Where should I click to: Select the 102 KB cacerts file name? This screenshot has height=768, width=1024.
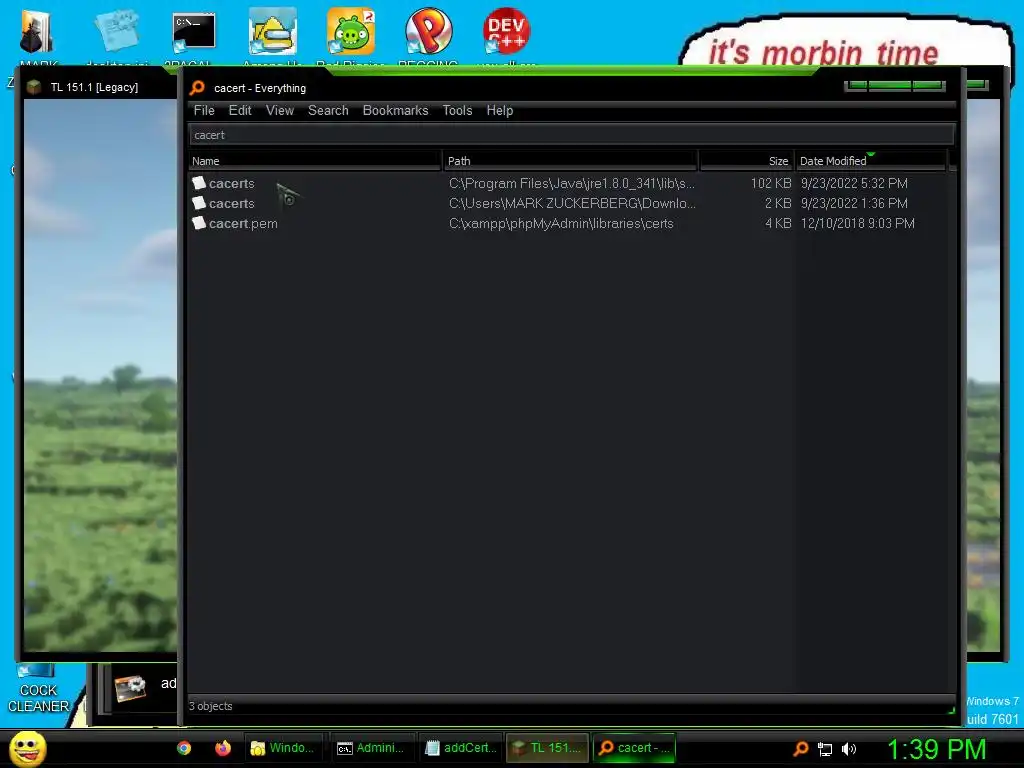tap(231, 184)
